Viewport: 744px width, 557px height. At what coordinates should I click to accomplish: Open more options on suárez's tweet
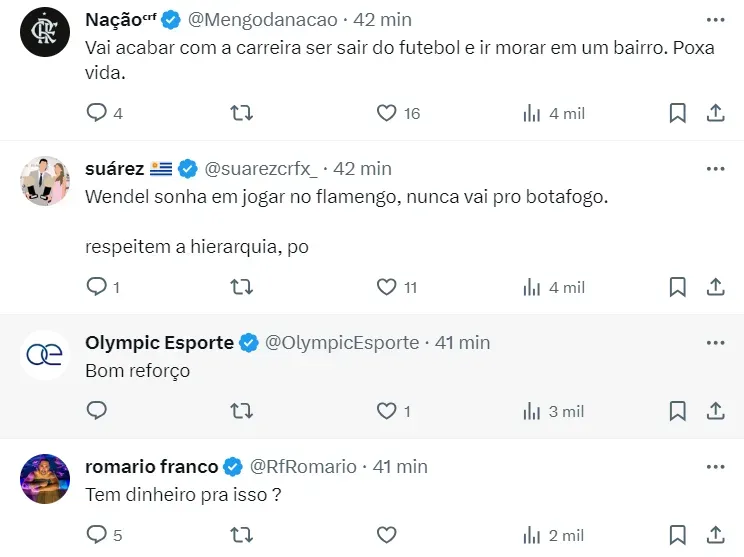coord(715,168)
